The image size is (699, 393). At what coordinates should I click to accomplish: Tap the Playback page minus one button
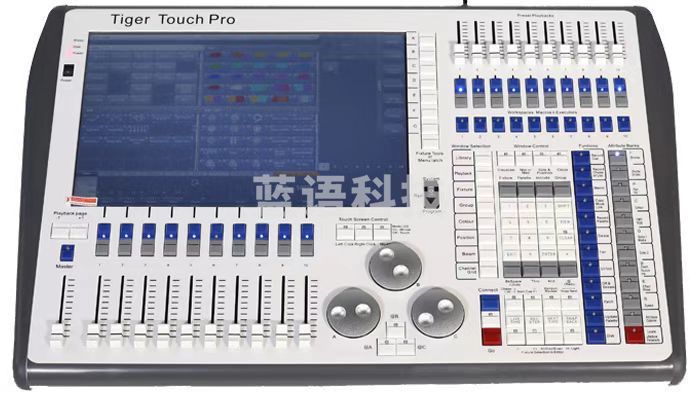point(60,231)
